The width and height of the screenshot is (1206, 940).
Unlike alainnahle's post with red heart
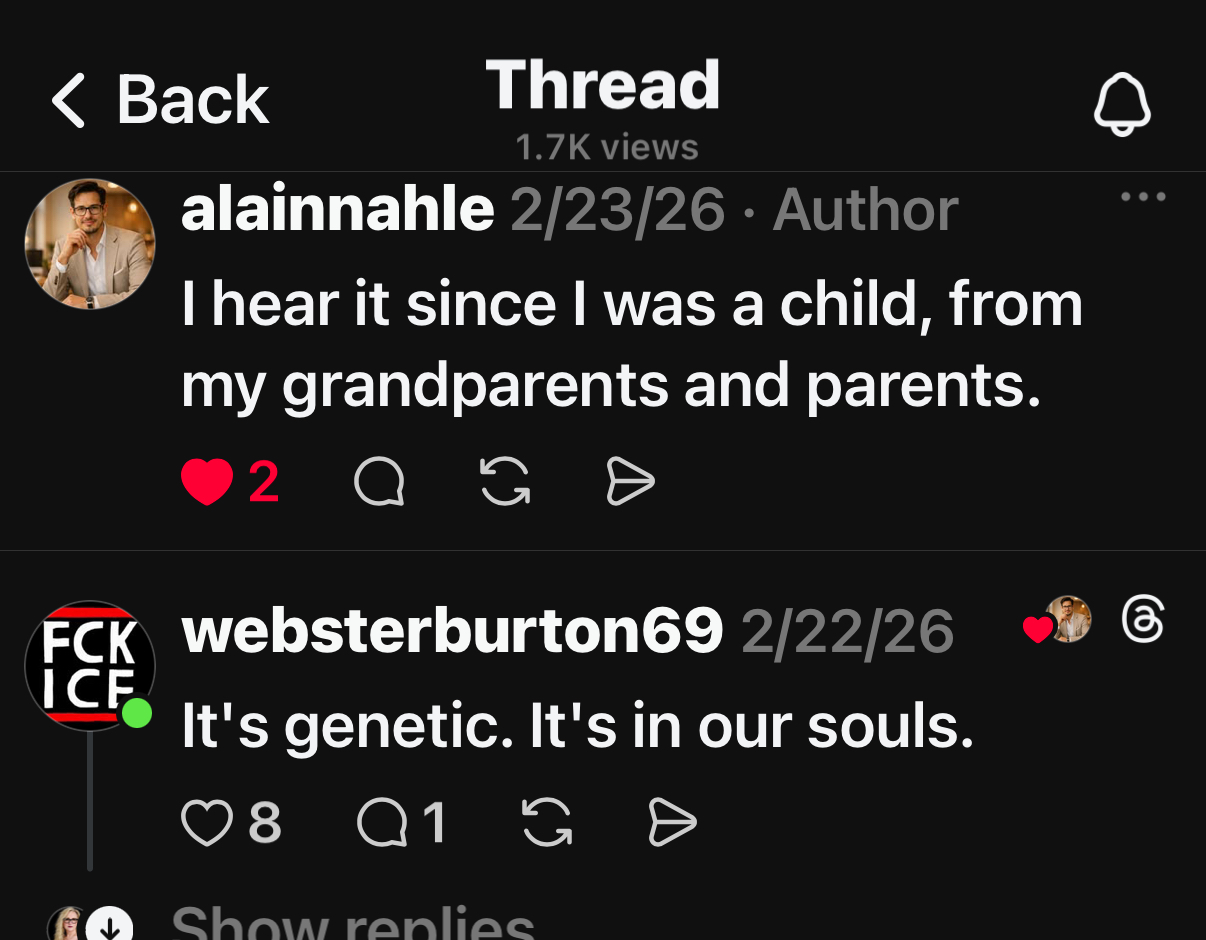coord(207,483)
